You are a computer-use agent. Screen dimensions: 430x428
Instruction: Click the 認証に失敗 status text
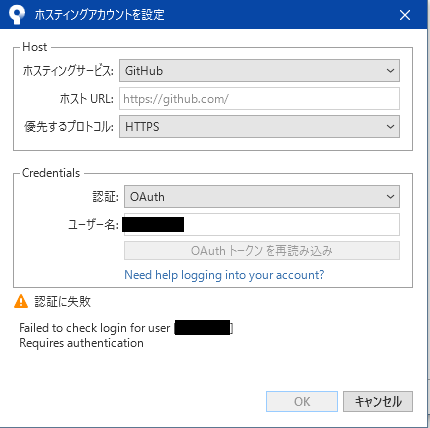(63, 301)
